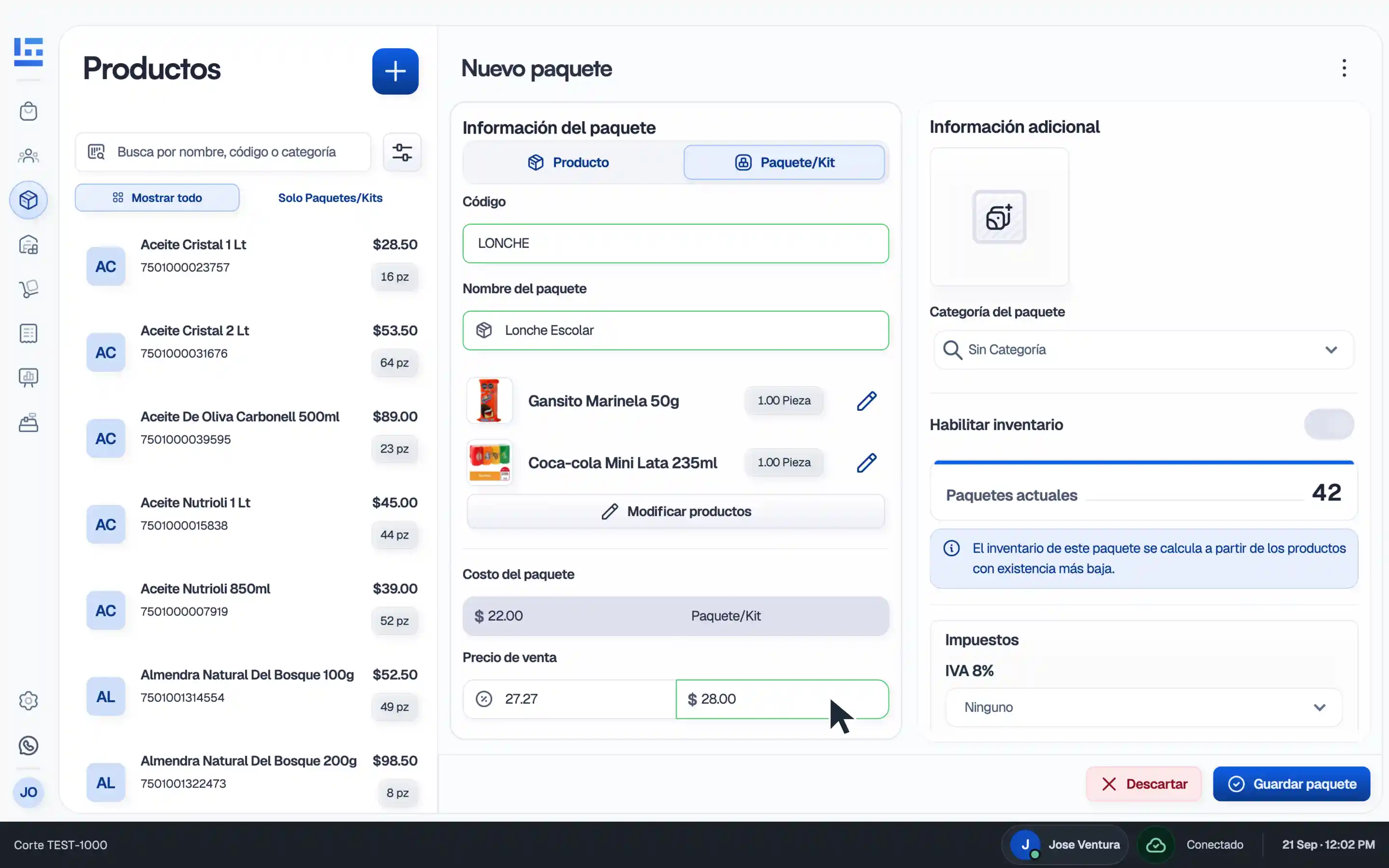Screen dimensions: 1389x868
Task: Select the Mostrar todo filter tab
Action: pos(157,198)
